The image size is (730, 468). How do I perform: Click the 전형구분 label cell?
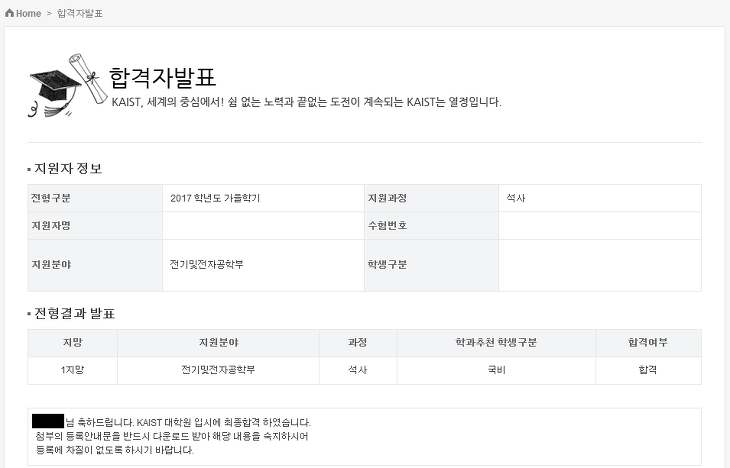95,198
